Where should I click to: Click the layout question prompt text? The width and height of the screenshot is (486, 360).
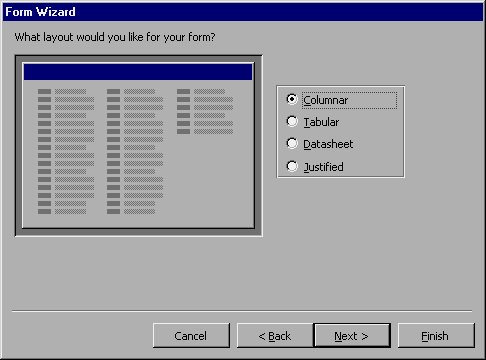point(115,37)
